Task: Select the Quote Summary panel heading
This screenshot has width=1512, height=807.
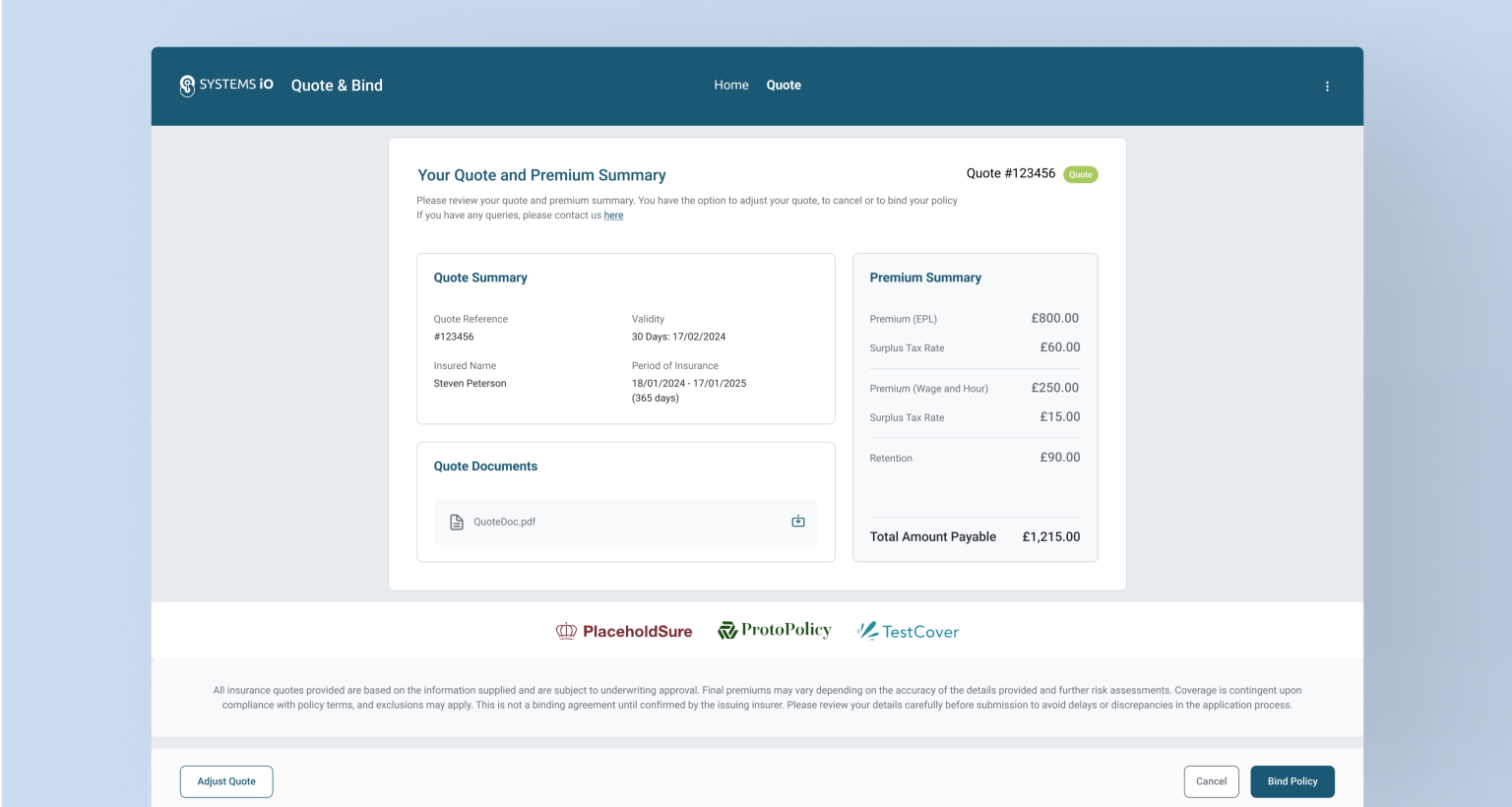Action: [480, 278]
